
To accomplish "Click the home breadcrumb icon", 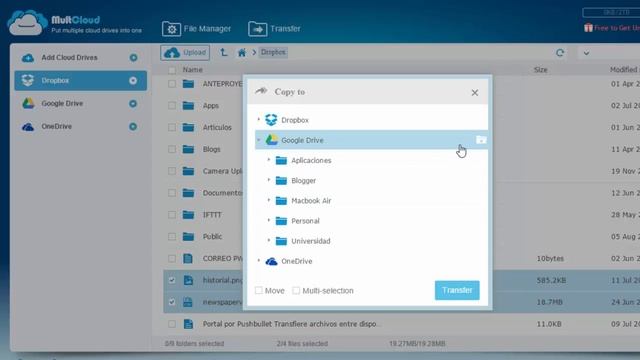I will point(242,52).
